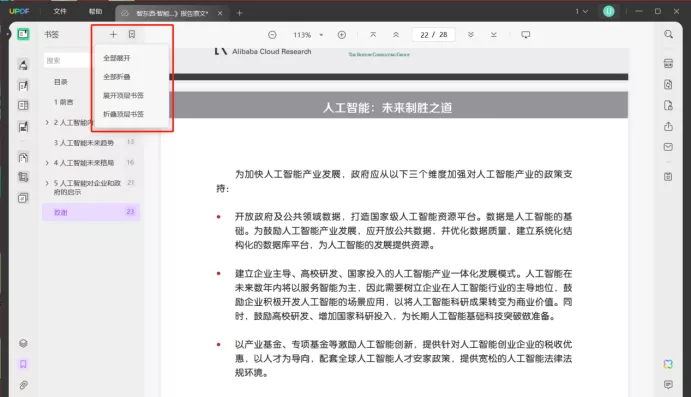Open the attachments paperclip icon
This screenshot has height=397, width=691.
pyautogui.click(x=23, y=385)
